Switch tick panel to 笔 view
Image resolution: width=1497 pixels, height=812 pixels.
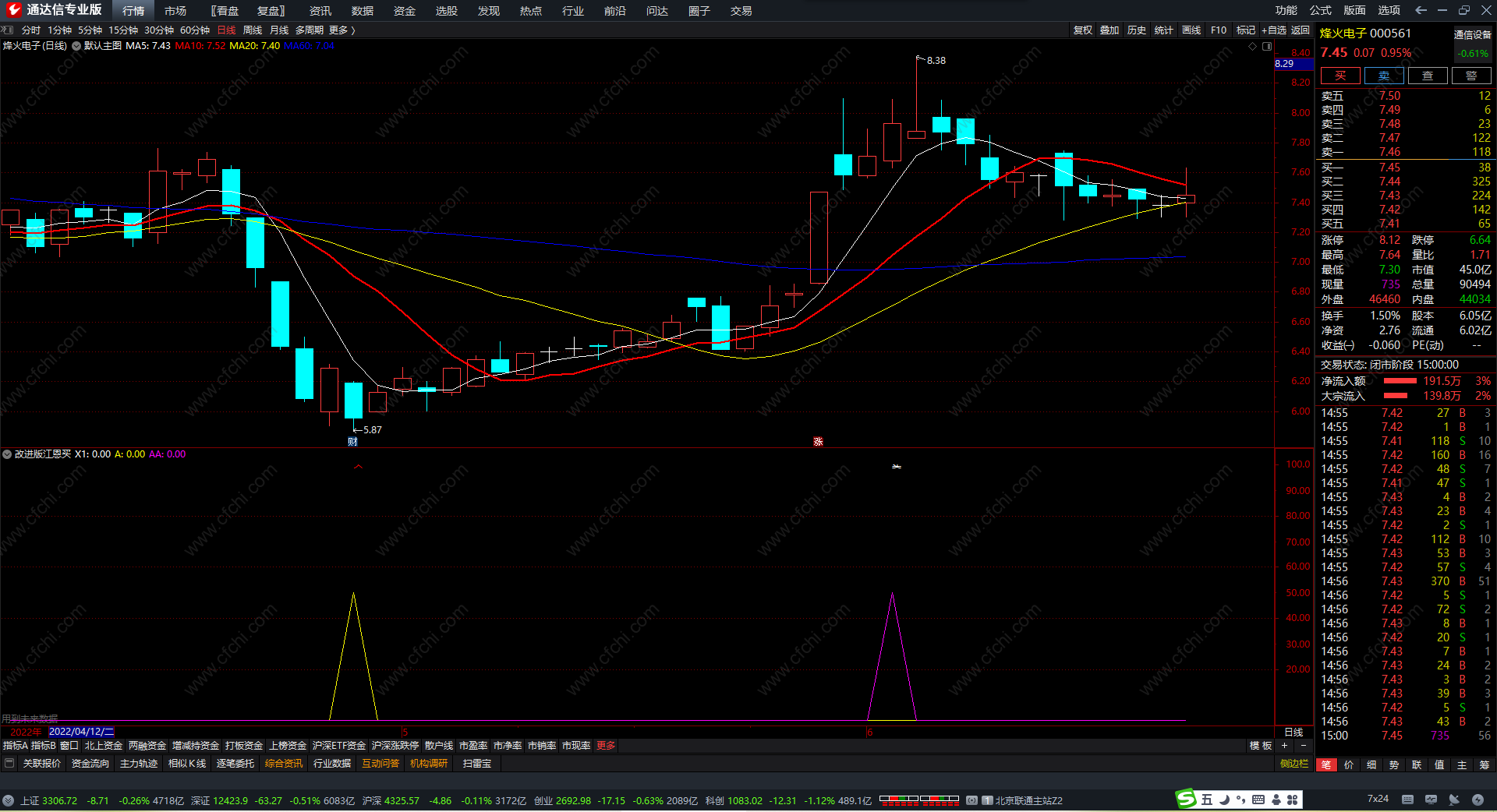click(1326, 765)
